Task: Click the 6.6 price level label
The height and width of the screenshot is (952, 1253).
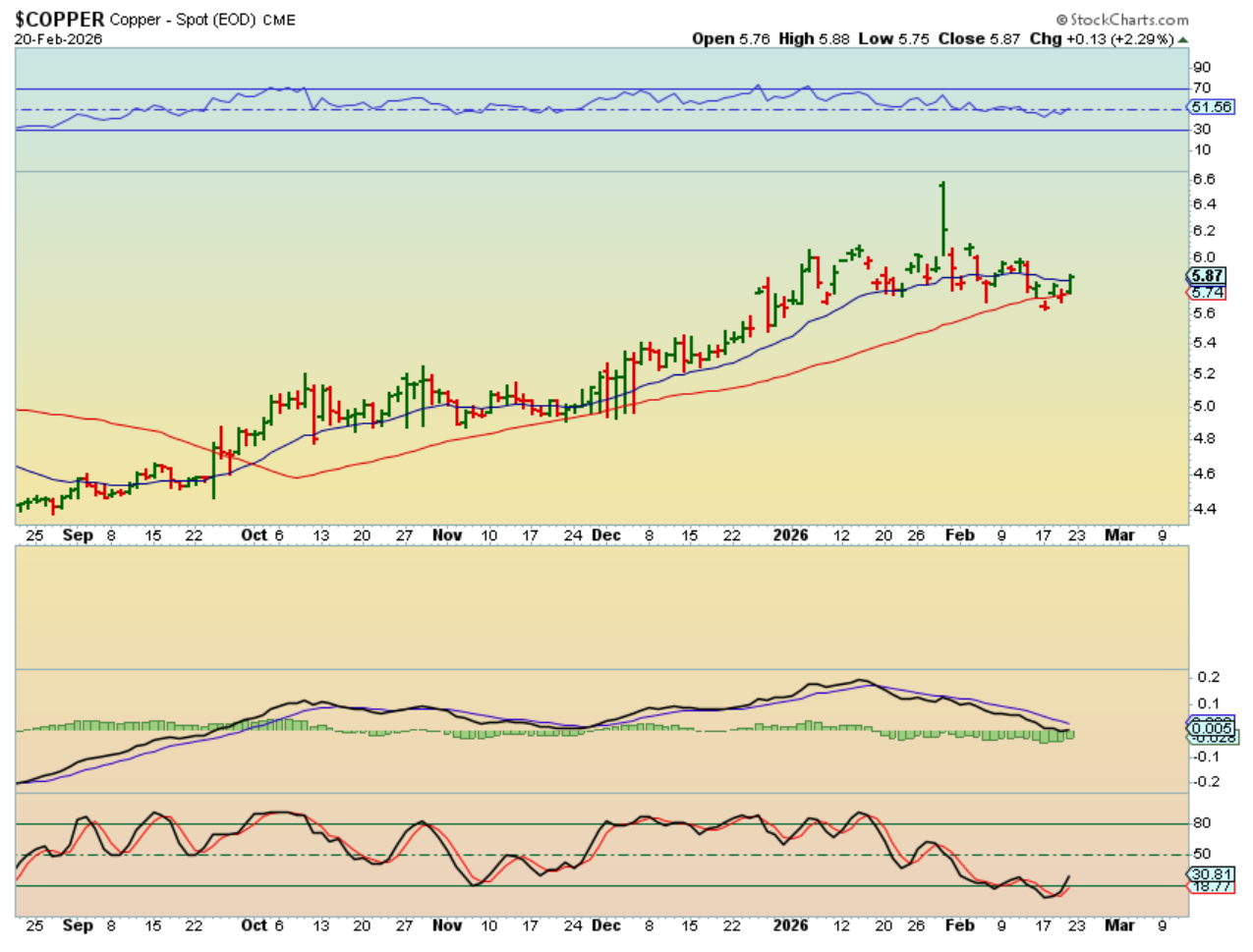Action: coord(1204,179)
